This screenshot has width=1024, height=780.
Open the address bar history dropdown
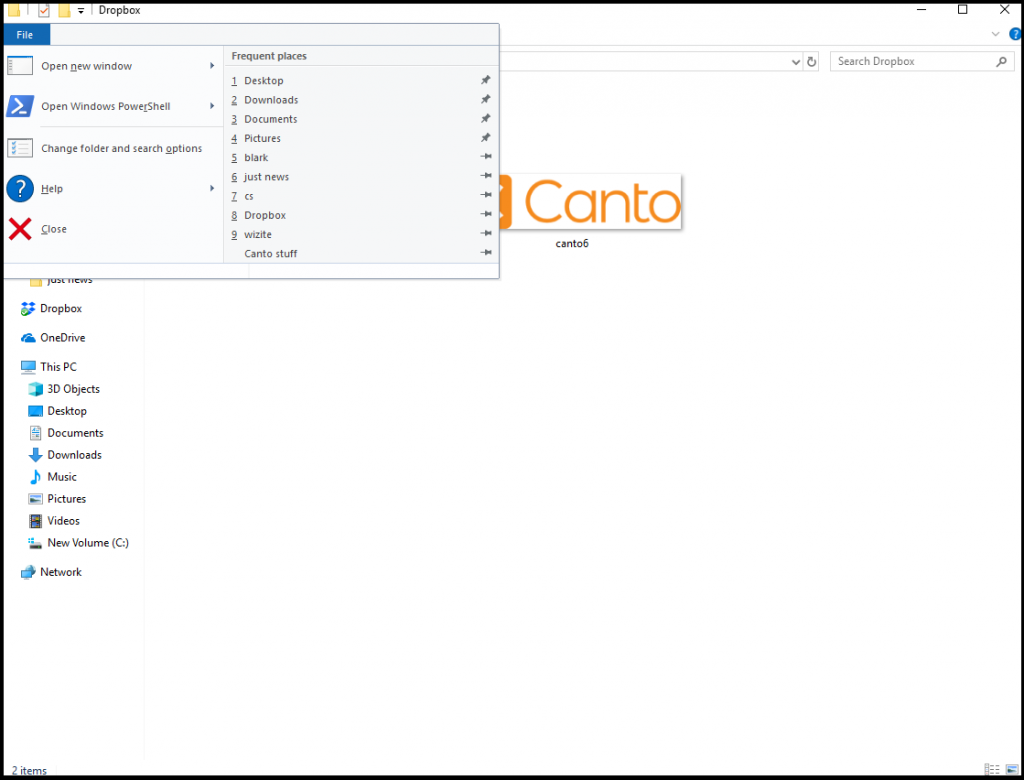pos(796,62)
